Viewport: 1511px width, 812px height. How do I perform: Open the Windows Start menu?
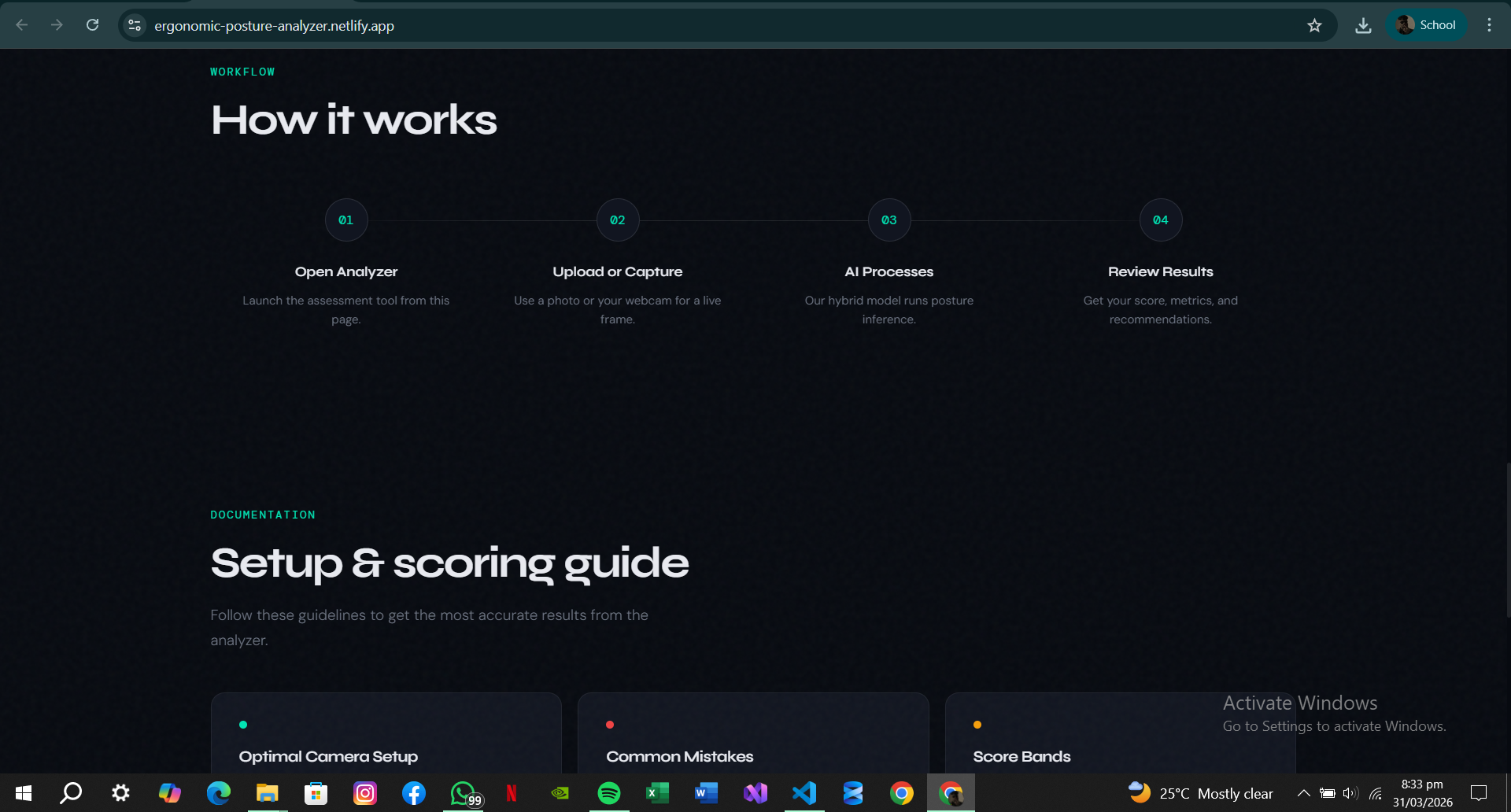(x=23, y=793)
